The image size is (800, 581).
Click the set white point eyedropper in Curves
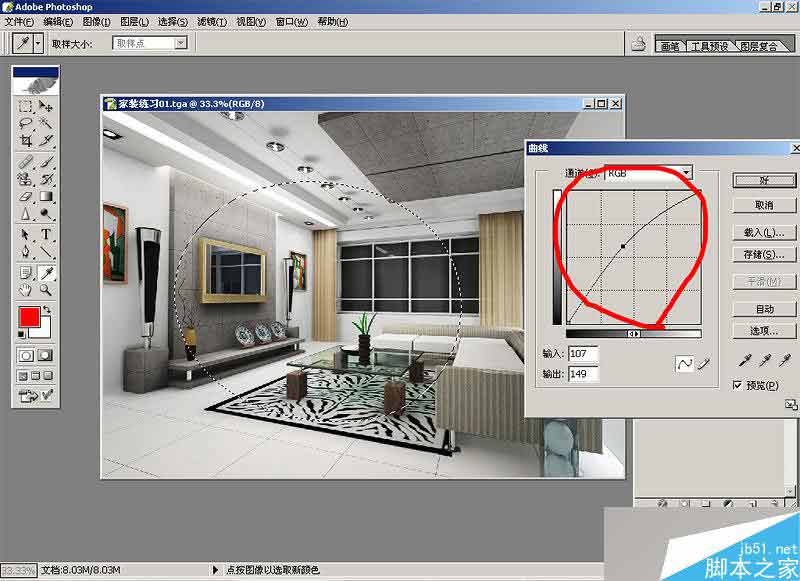784,361
